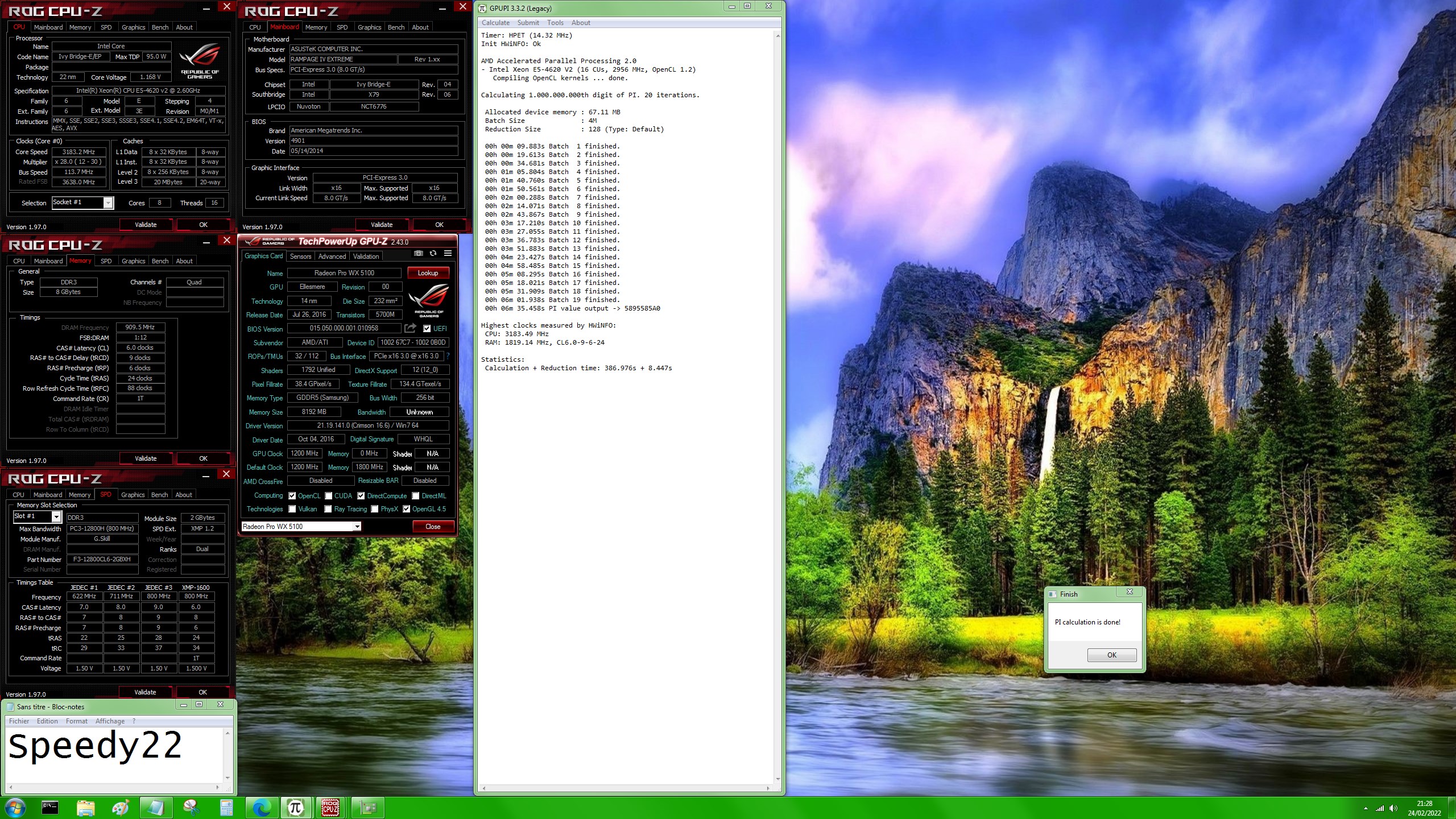Toggle the OpenCL checkbox

click(292, 495)
